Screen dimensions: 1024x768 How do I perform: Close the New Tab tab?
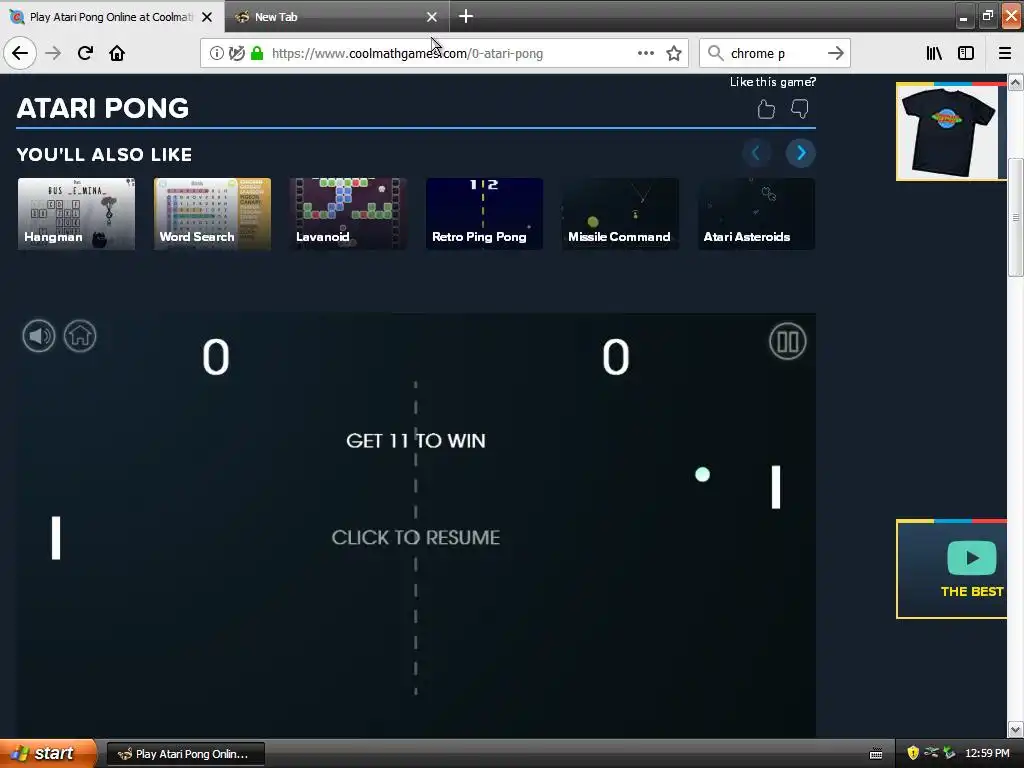[432, 17]
